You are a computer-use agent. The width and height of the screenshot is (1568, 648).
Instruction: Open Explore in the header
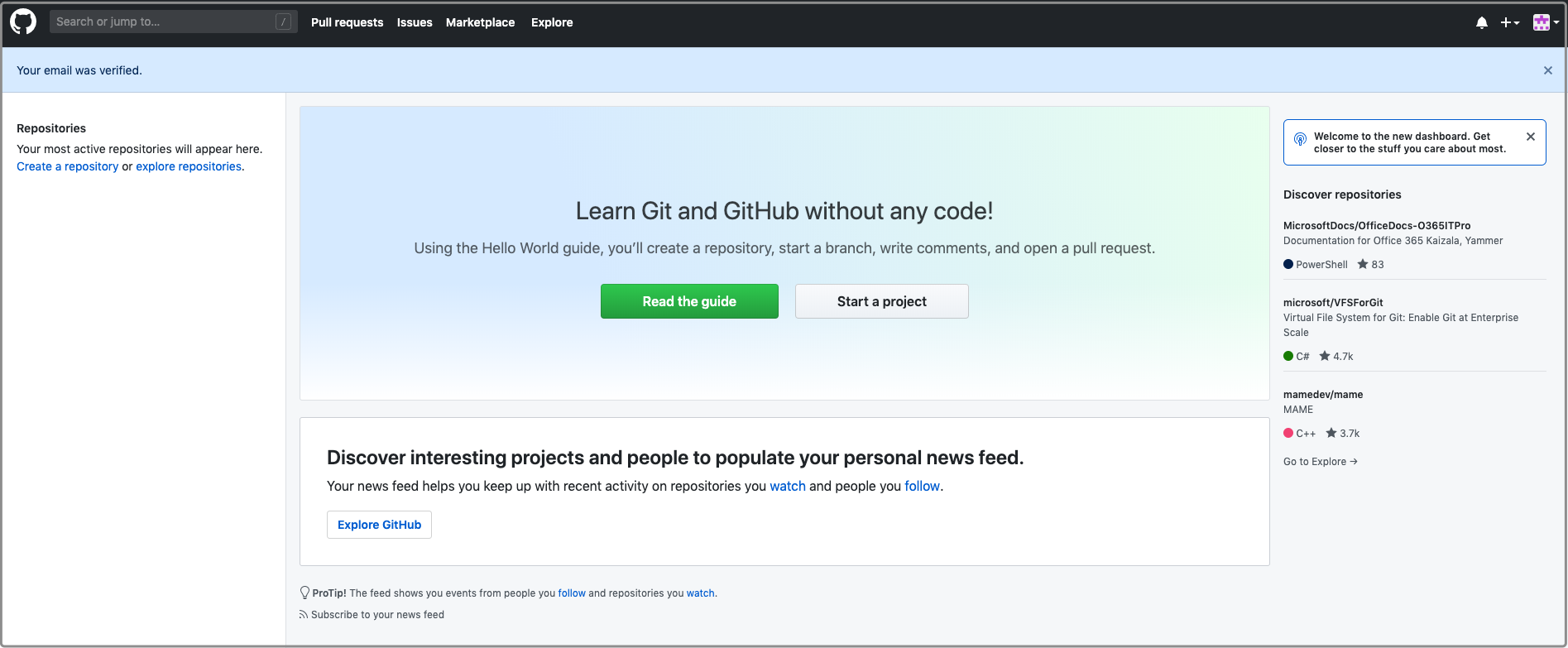click(552, 22)
